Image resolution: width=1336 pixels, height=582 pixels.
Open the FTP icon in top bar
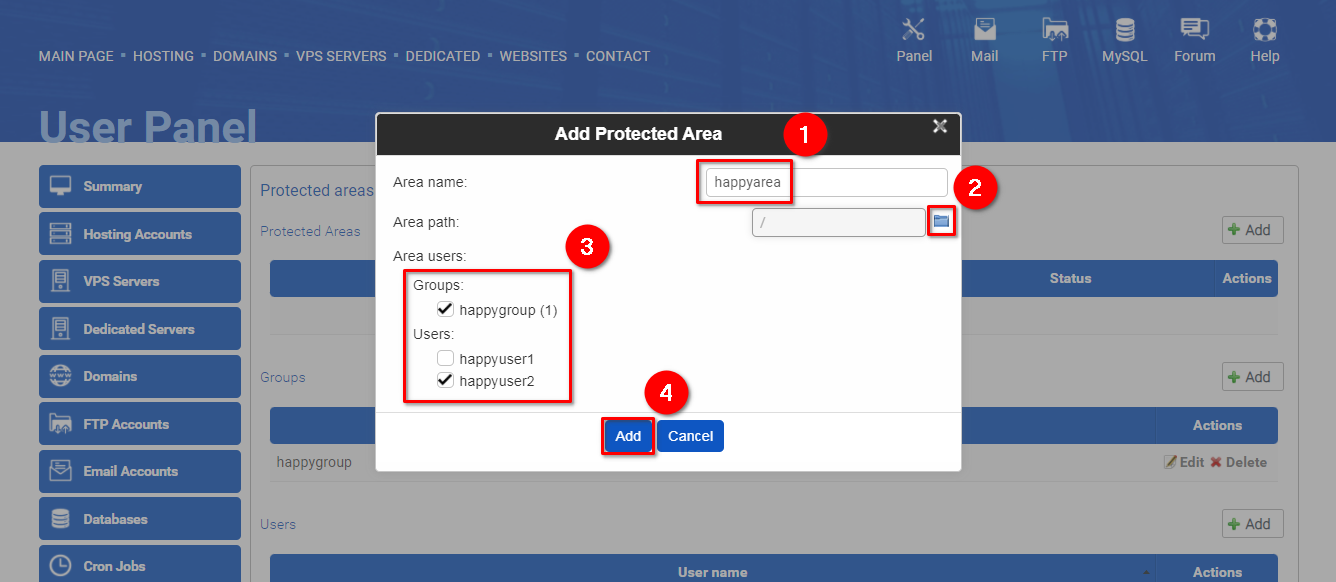(x=1054, y=29)
